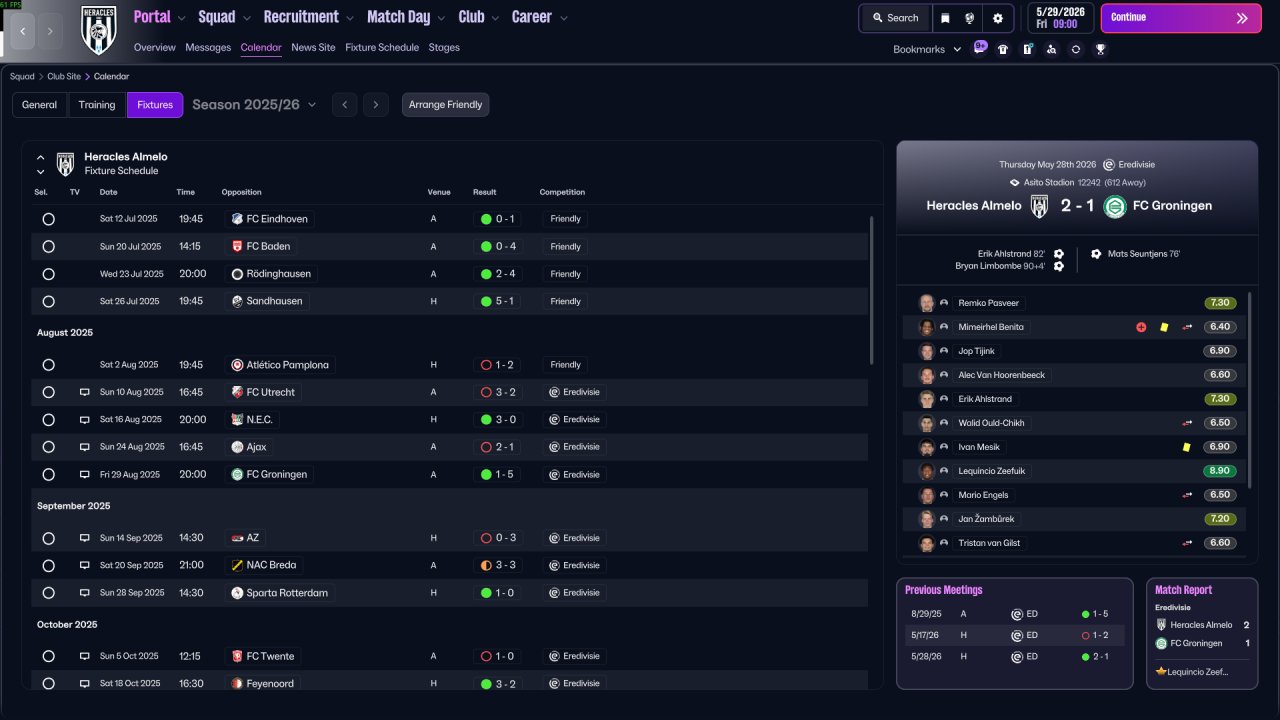Screen dimensions: 1280x720
Task: Open the Season 2025/26 dropdown
Action: tap(254, 105)
